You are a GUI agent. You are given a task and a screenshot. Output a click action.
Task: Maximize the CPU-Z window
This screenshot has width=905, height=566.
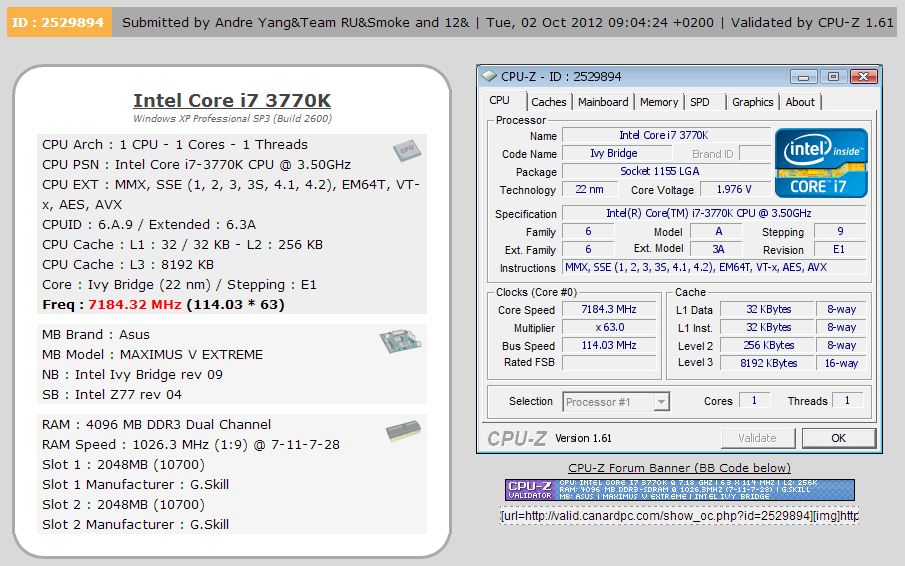click(833, 76)
